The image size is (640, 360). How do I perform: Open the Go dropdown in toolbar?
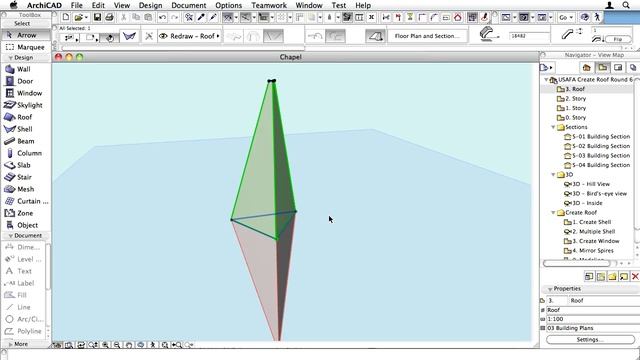coord(566,17)
